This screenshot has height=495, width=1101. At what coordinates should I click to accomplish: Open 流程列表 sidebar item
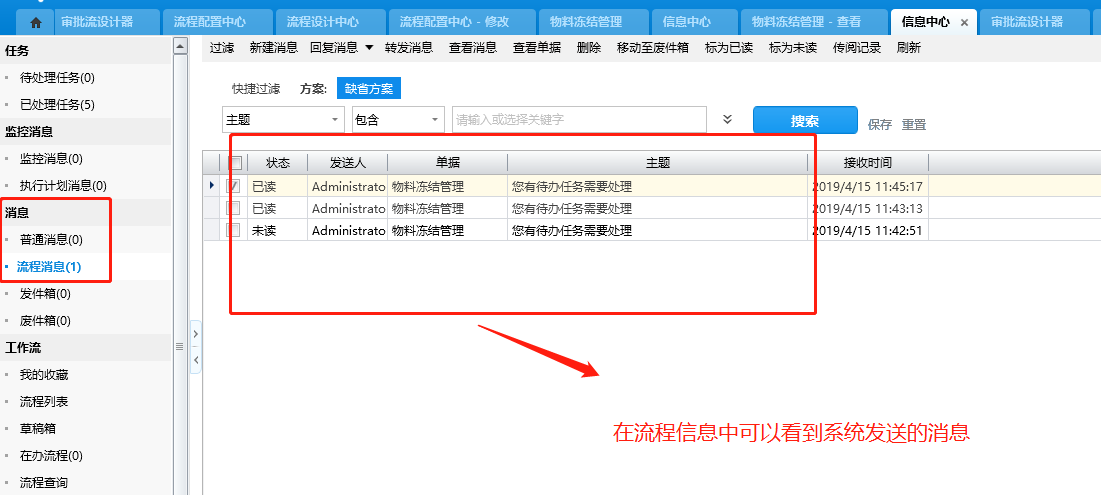[x=44, y=402]
